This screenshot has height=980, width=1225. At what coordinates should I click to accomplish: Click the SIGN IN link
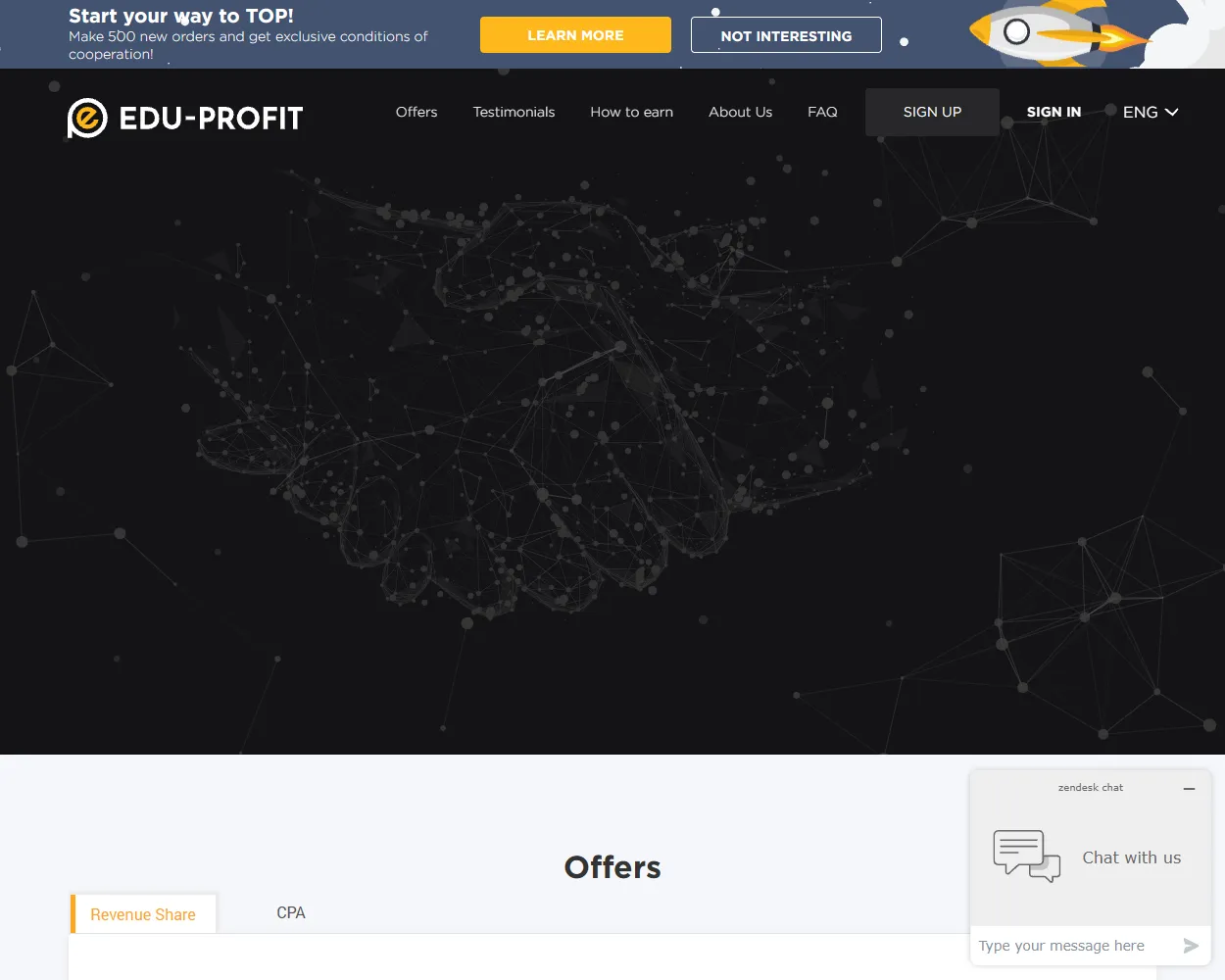(x=1053, y=112)
